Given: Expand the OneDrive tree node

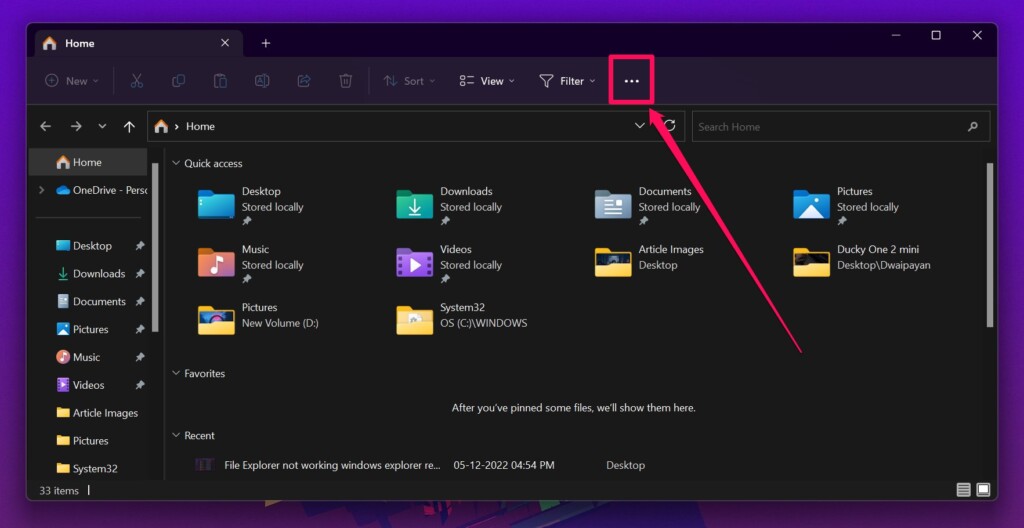Looking at the screenshot, I should pos(41,190).
